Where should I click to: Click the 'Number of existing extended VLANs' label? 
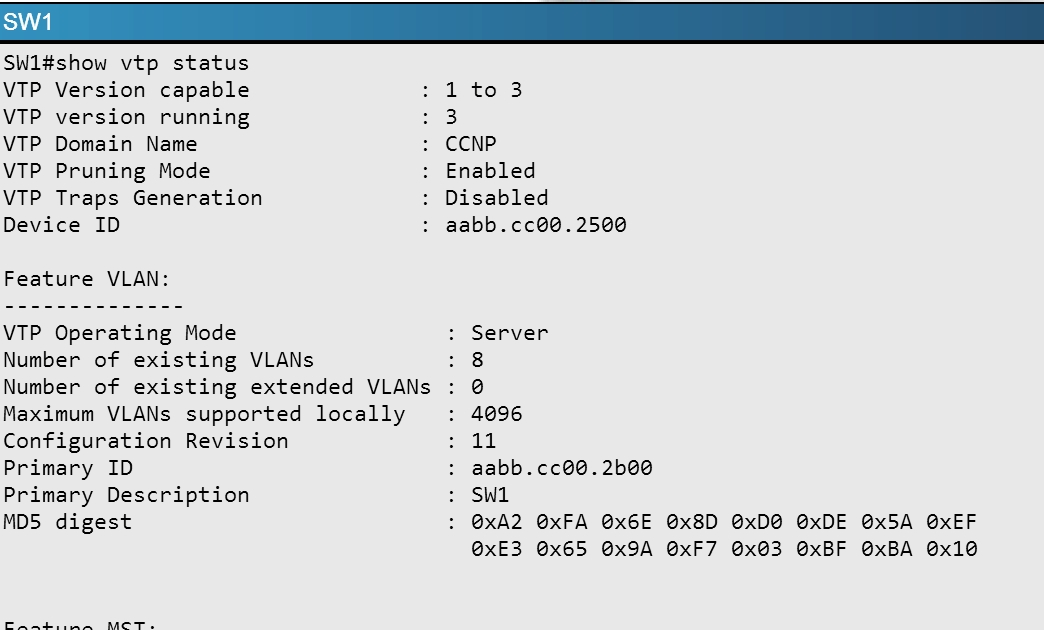[x=217, y=387]
